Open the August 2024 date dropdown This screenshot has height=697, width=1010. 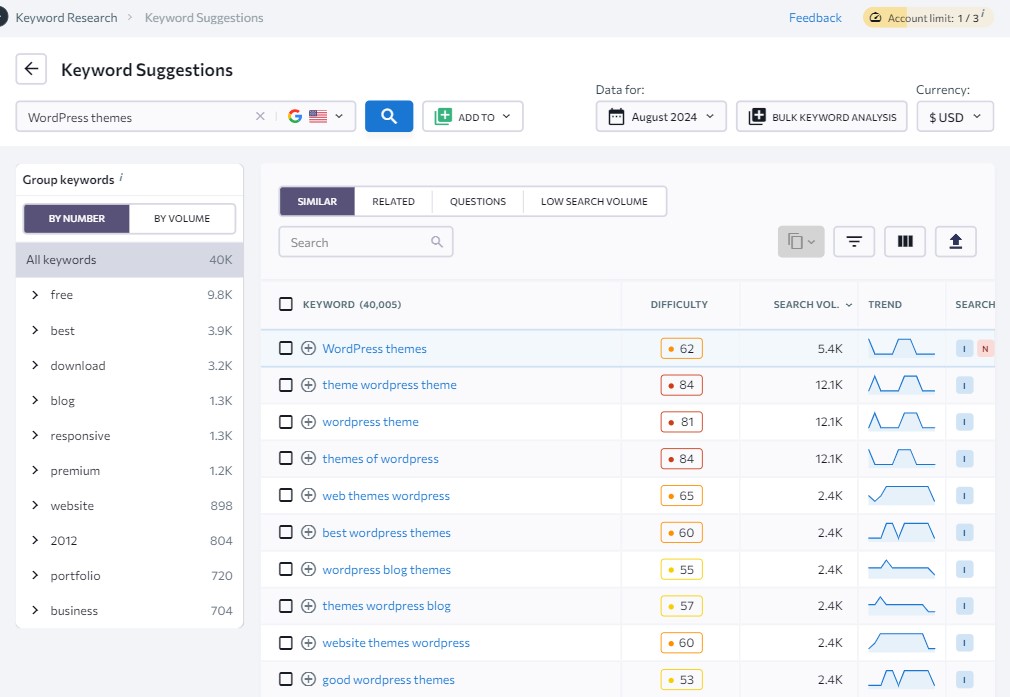coord(662,117)
